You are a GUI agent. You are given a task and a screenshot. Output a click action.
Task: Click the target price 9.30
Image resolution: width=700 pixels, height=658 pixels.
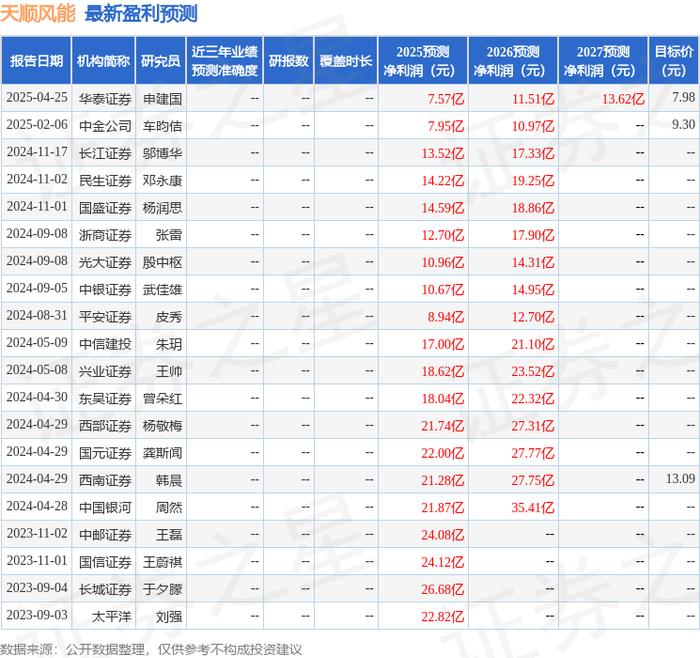683,125
